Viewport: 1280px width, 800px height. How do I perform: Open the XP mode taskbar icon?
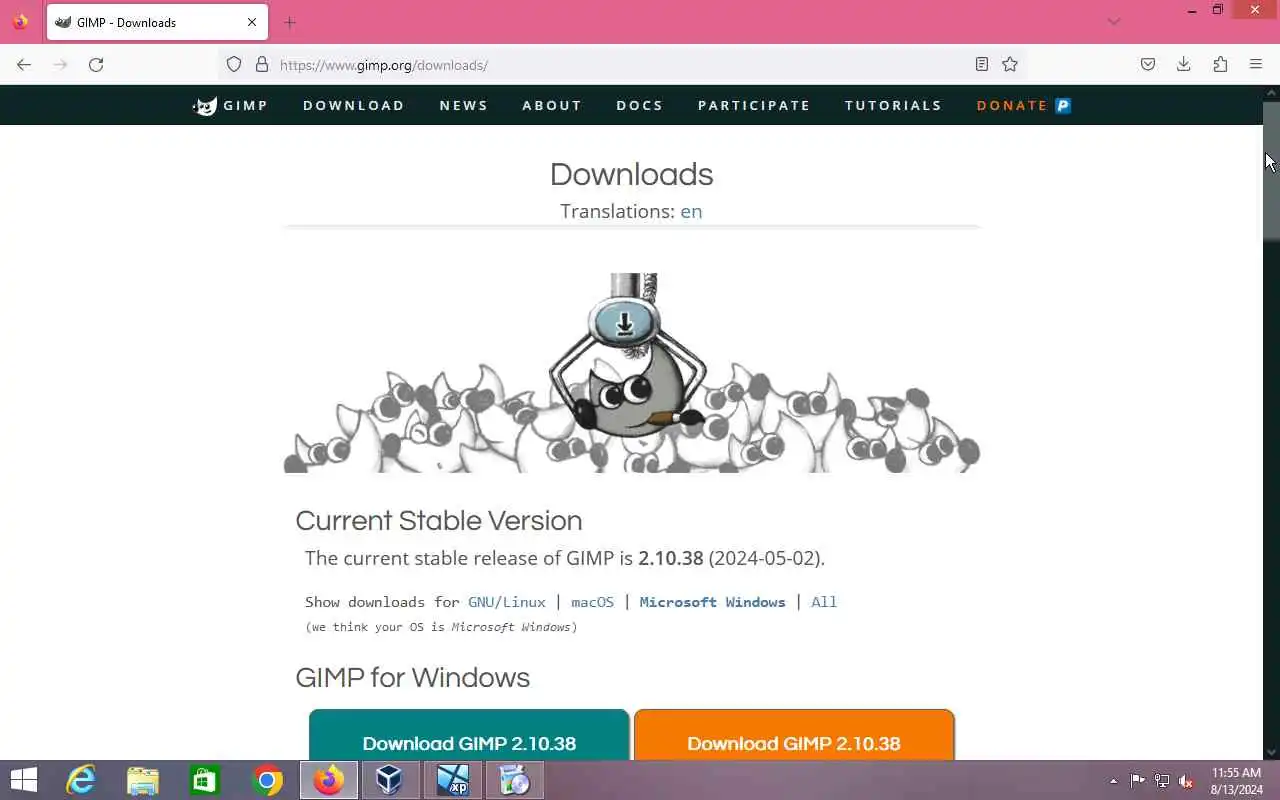pyautogui.click(x=453, y=780)
